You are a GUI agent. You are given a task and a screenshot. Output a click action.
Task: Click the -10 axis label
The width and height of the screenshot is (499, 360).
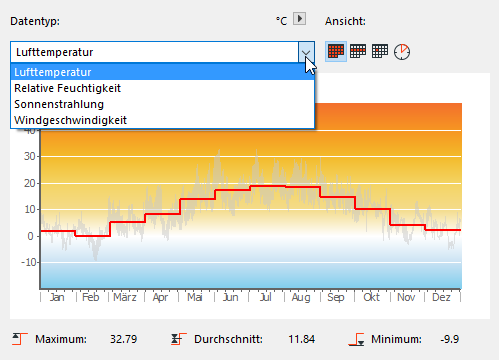29,262
